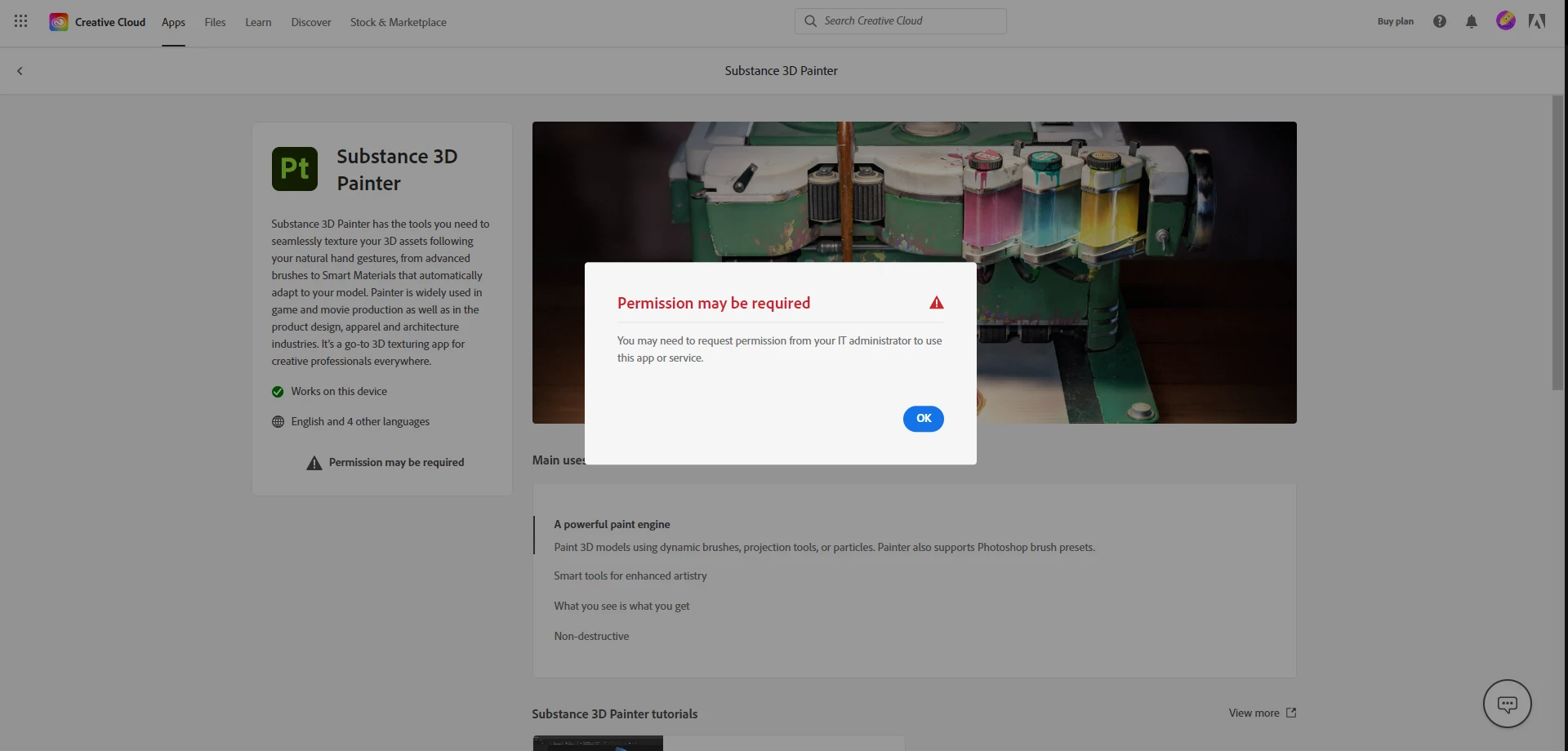
Task: Click the Substance 3D Painter Pt icon
Action: pyautogui.click(x=295, y=169)
